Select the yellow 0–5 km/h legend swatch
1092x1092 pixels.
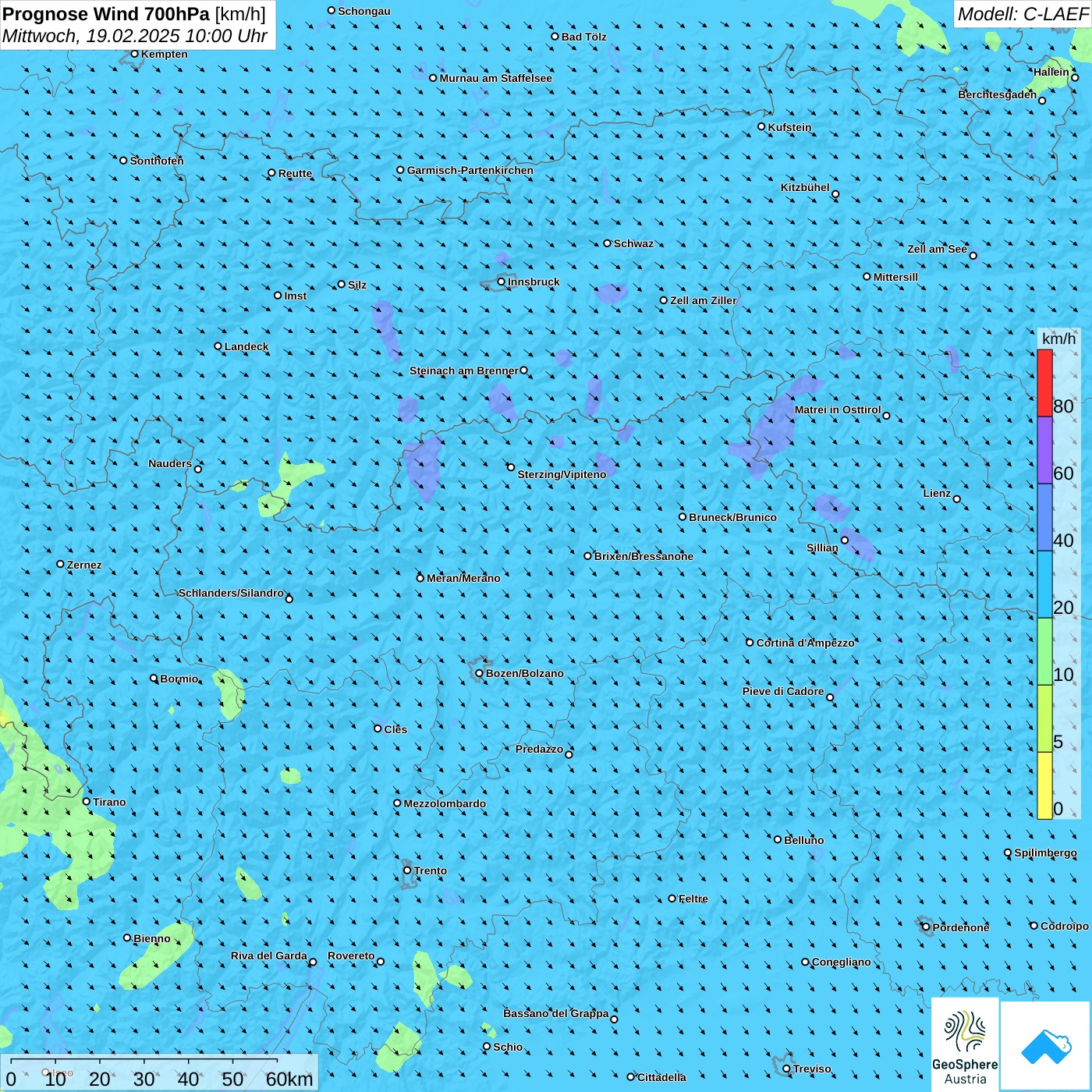(x=1044, y=785)
